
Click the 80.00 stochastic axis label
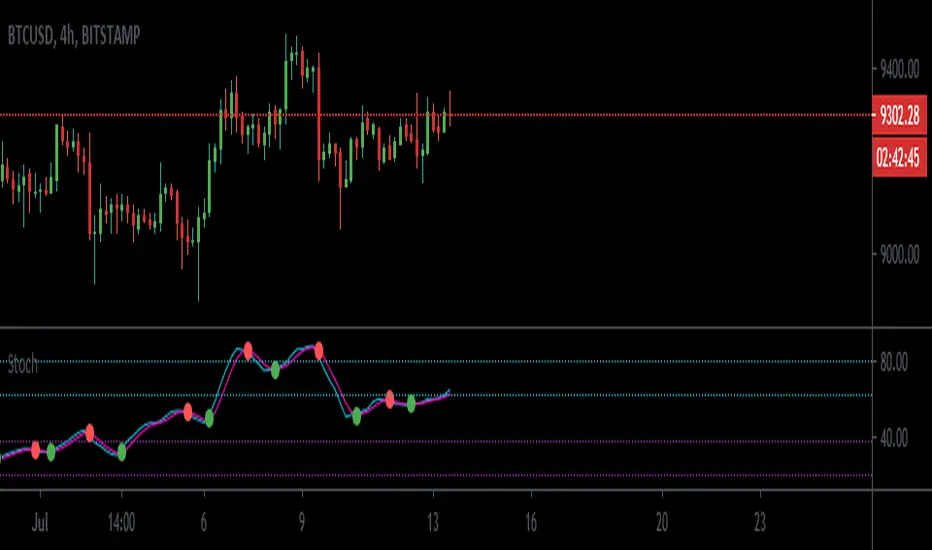coord(894,362)
